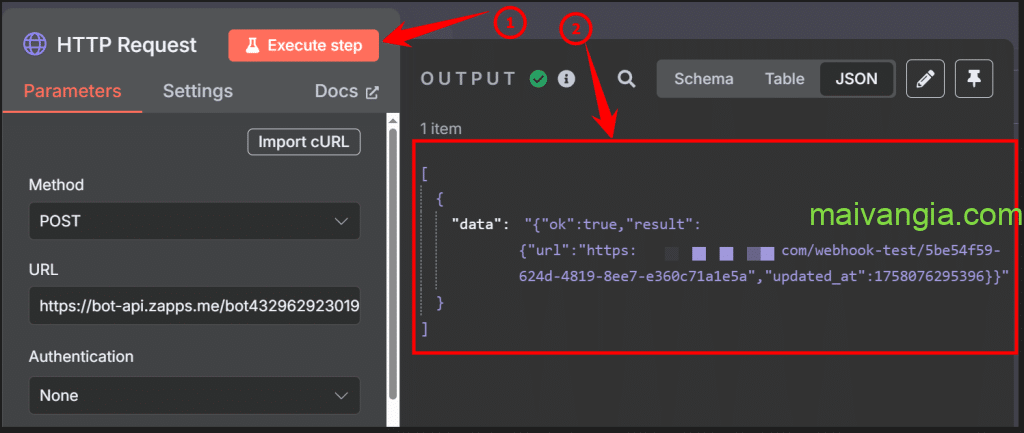Open the Authentication dropdown set to None
Viewport: 1024px width, 433px height.
[x=195, y=395]
